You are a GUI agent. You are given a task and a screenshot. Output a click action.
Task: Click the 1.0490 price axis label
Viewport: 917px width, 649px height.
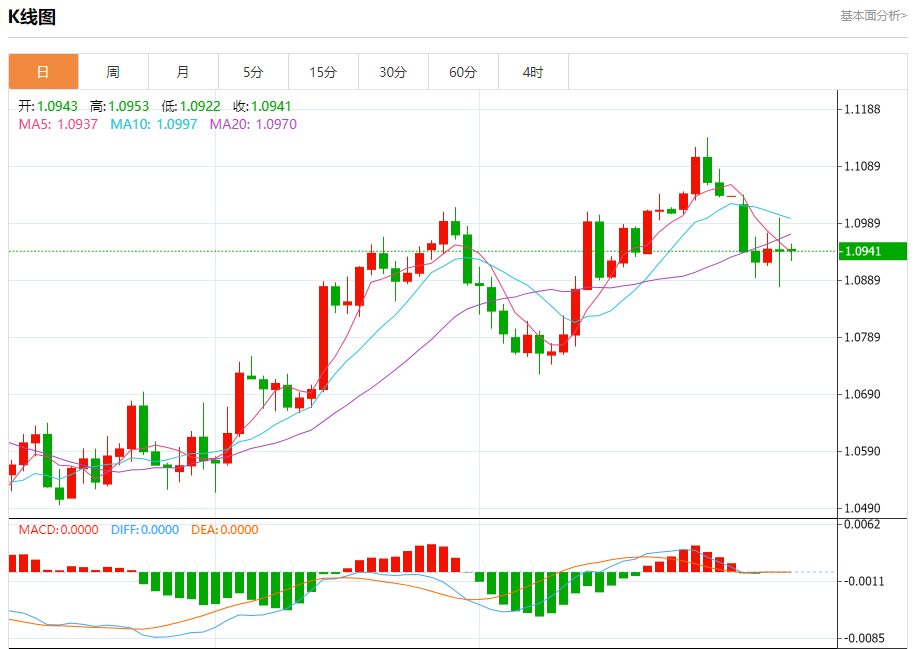click(x=862, y=509)
